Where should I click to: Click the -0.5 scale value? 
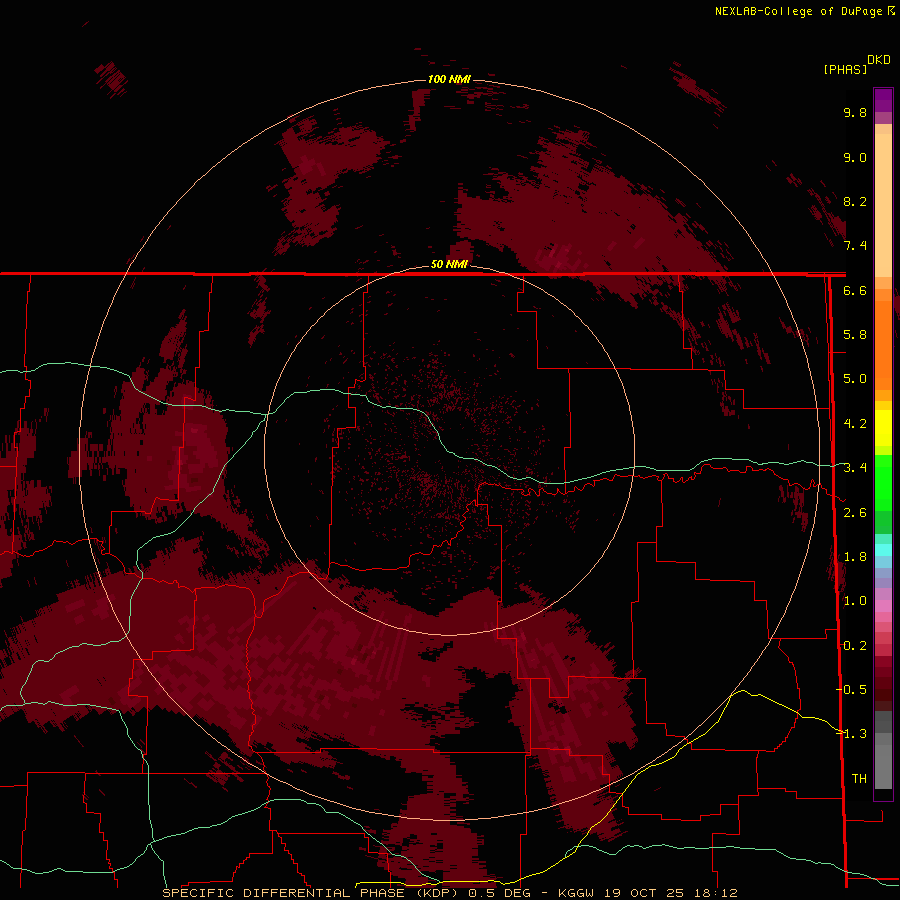click(852, 690)
